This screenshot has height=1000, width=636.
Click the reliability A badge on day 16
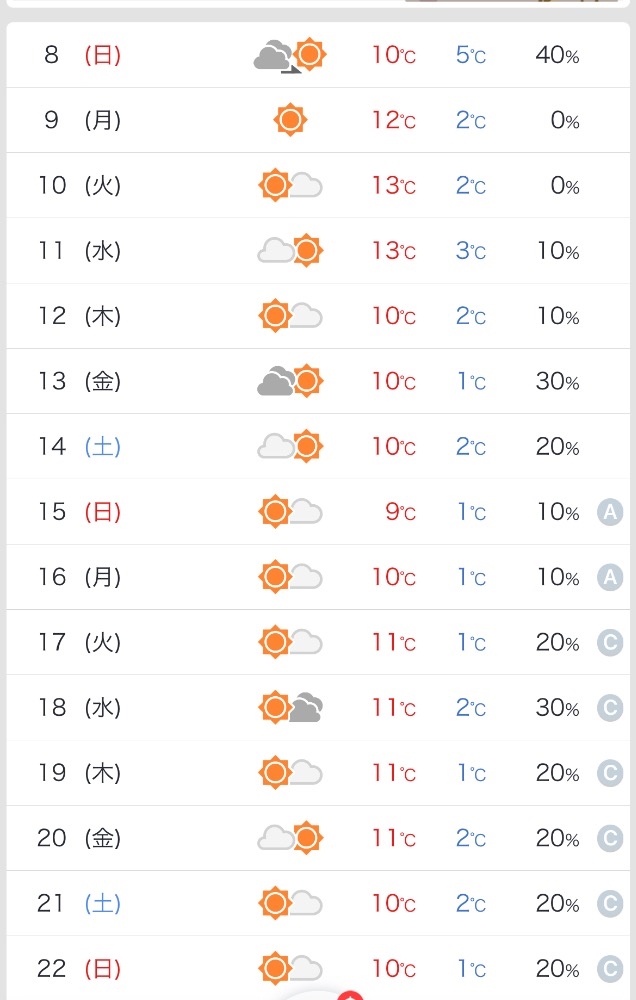[x=610, y=578]
